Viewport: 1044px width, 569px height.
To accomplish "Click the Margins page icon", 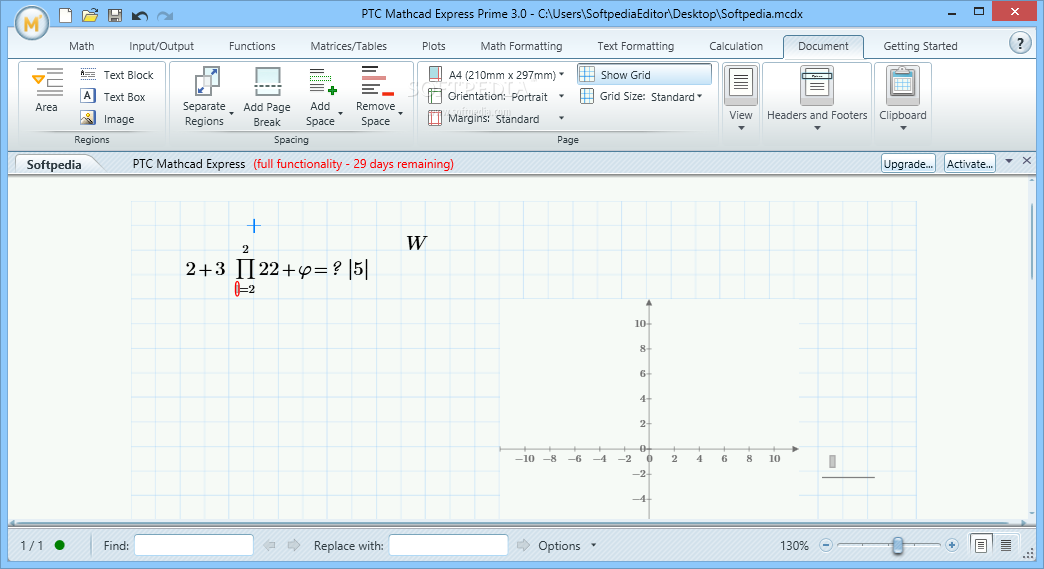I will (435, 118).
